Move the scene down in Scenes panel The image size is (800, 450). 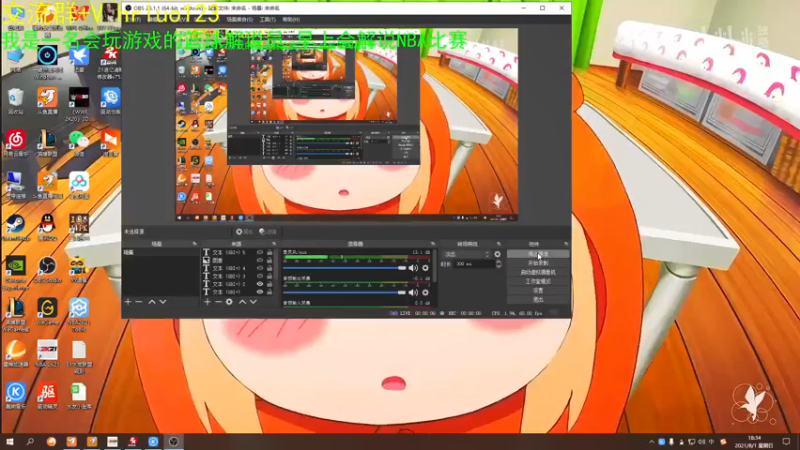tap(163, 302)
